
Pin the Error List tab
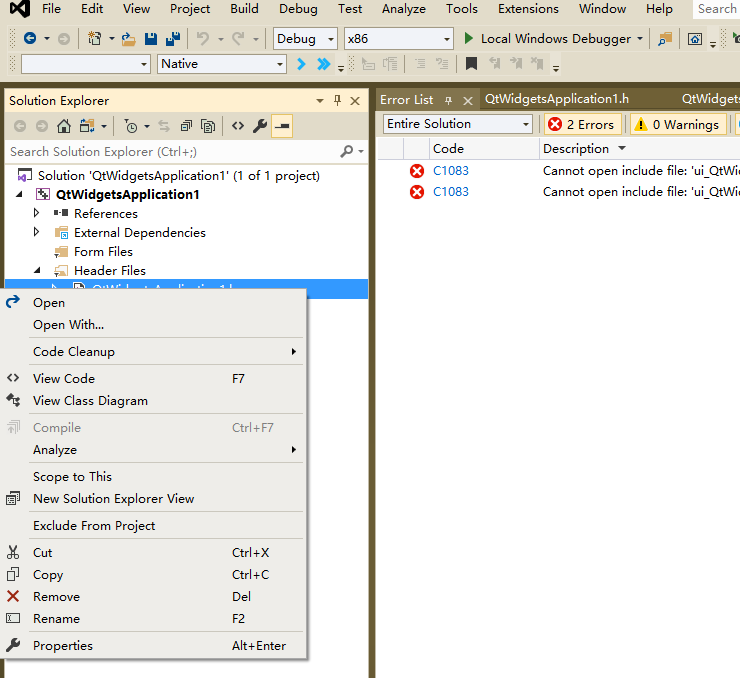448,100
